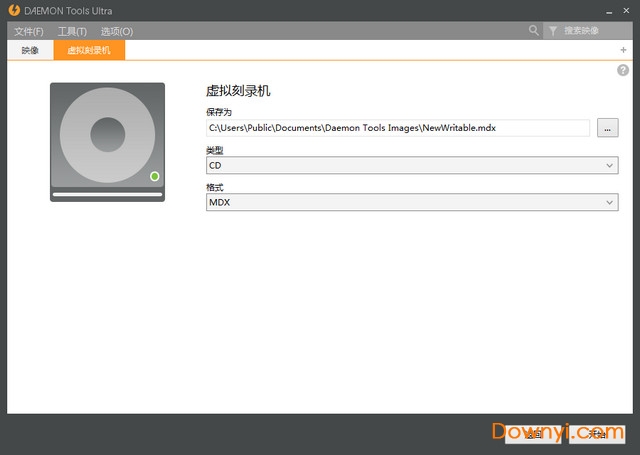
Task: Switch to the 映像 tab
Action: click(x=30, y=50)
